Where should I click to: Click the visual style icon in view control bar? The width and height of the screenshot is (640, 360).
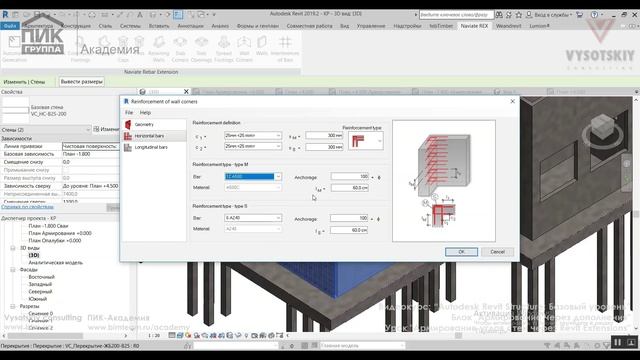[180, 336]
